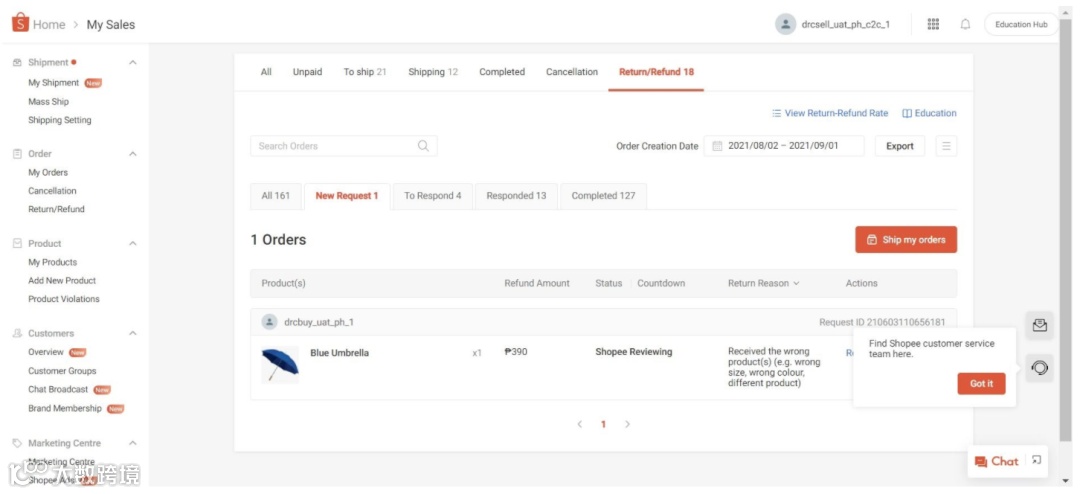This screenshot has height=494, width=1080.
Task: Switch to the Completed orders tab
Action: pyautogui.click(x=502, y=72)
